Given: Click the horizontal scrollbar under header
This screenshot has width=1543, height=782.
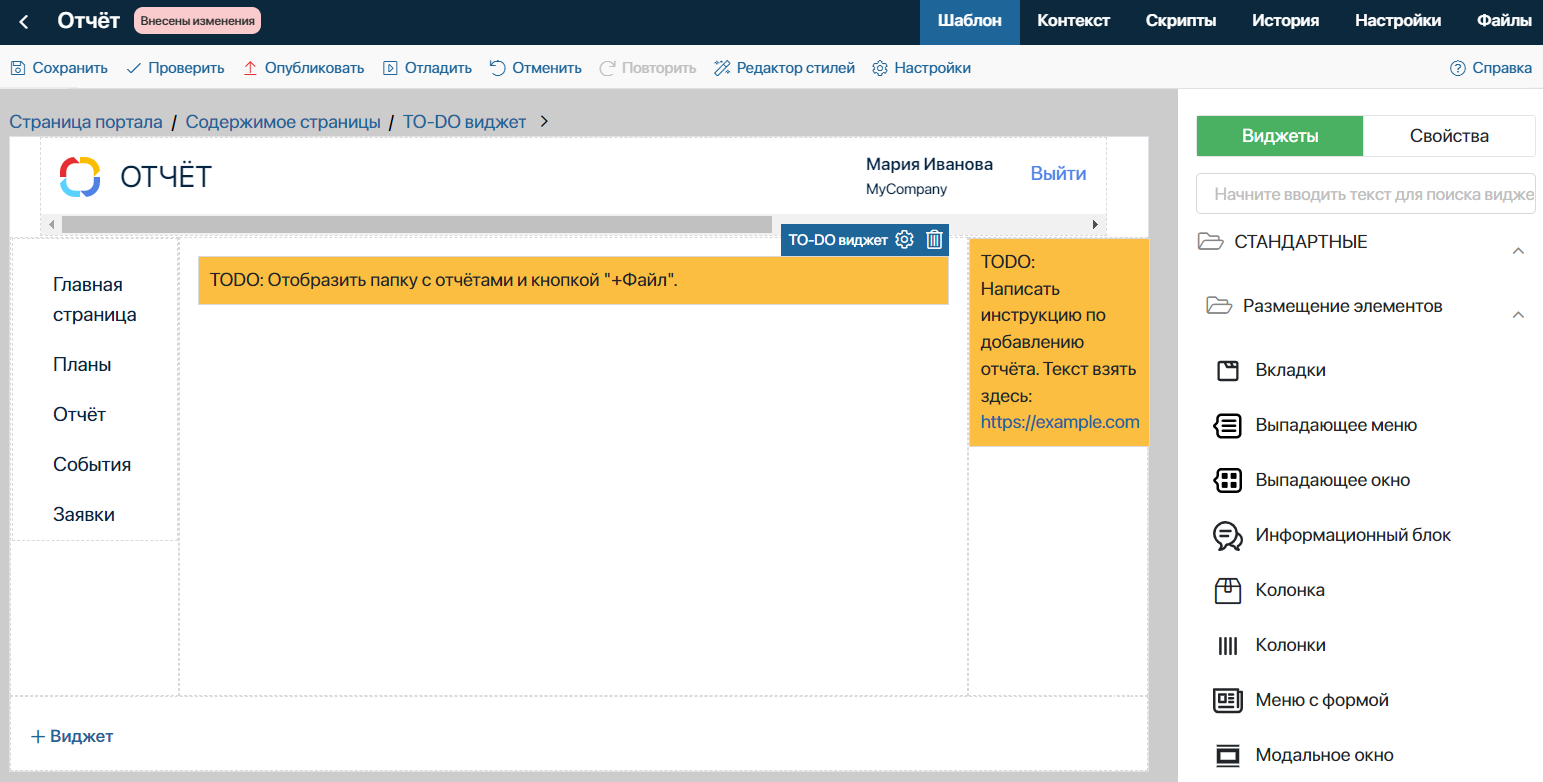Looking at the screenshot, I should coord(417,224).
